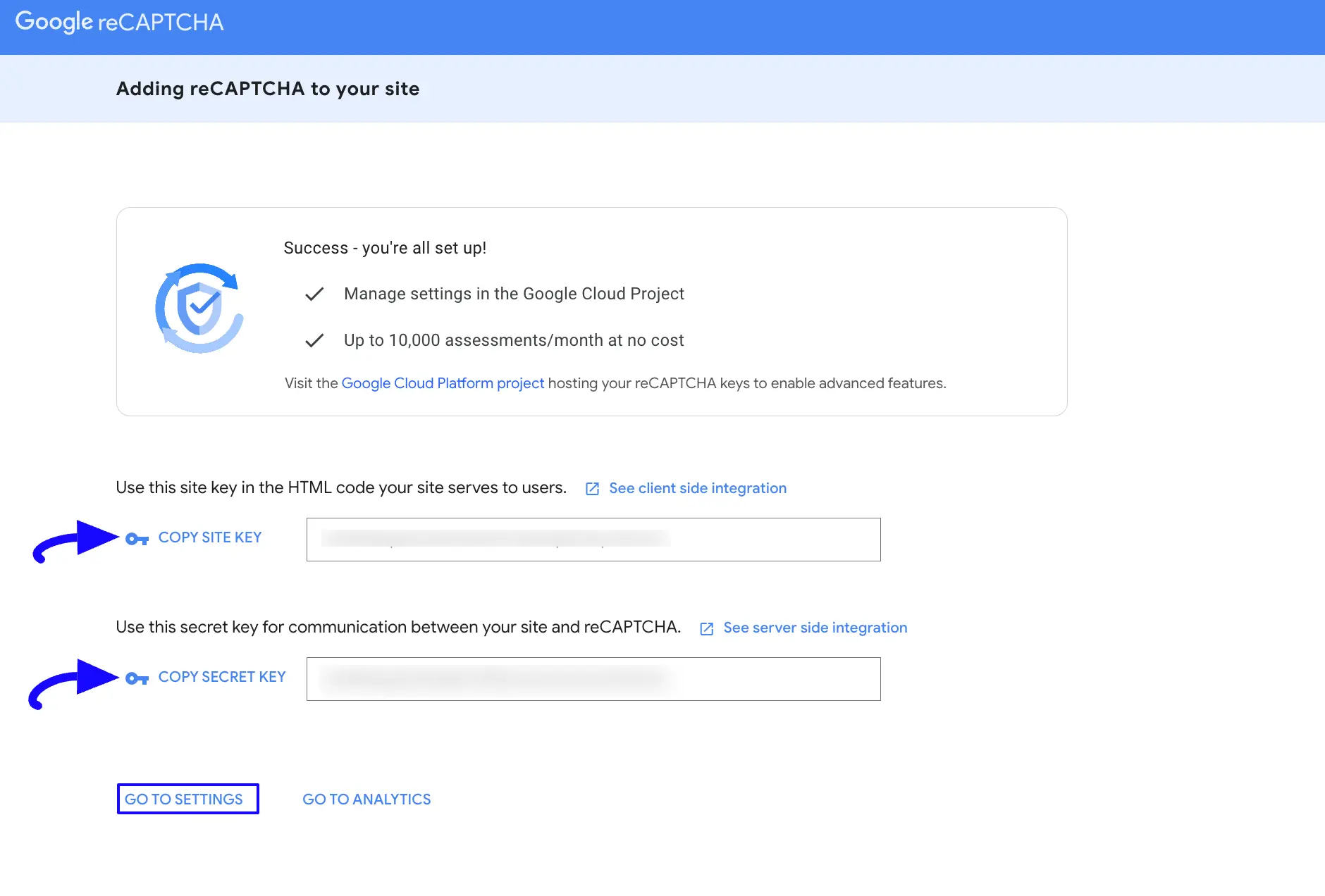The image size is (1325, 896).
Task: Click 'Use this secret key for communication' text
Action: pyautogui.click(x=398, y=627)
